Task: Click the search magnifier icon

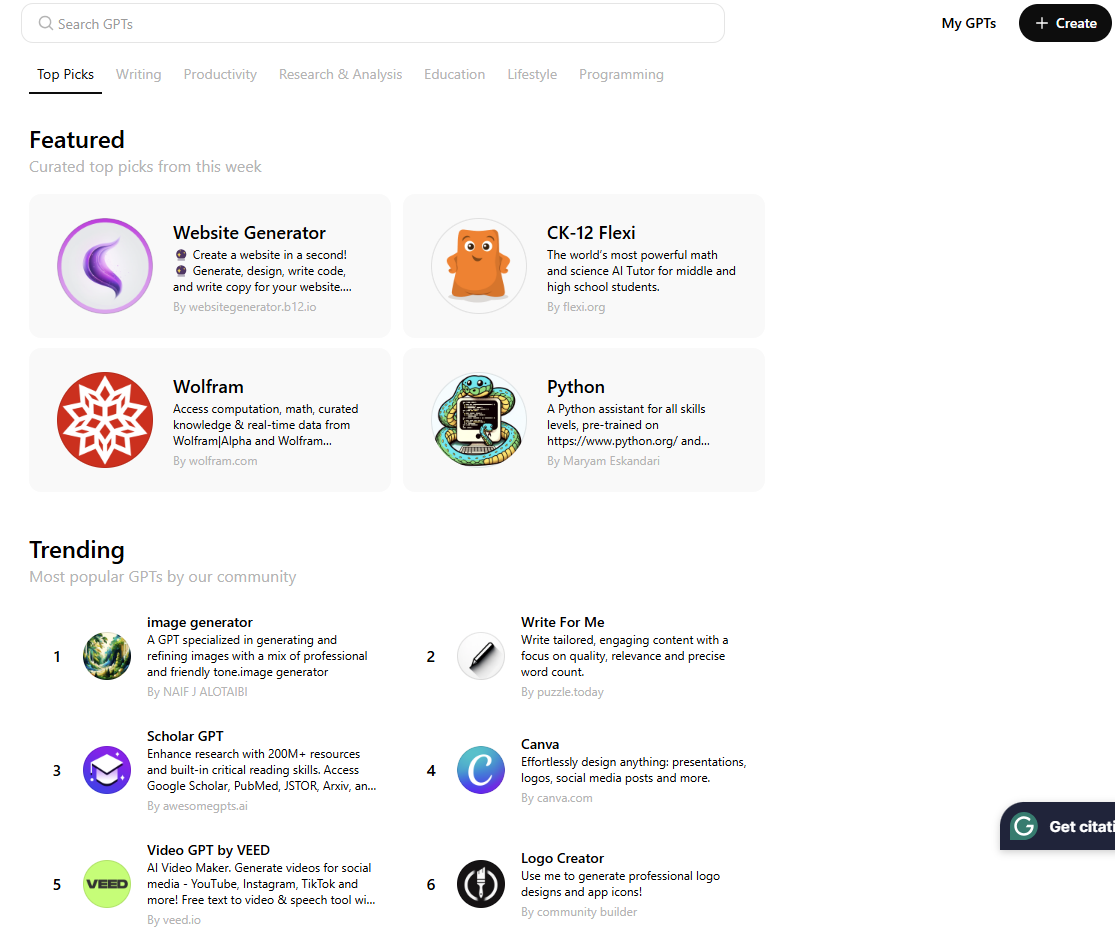Action: click(x=46, y=23)
